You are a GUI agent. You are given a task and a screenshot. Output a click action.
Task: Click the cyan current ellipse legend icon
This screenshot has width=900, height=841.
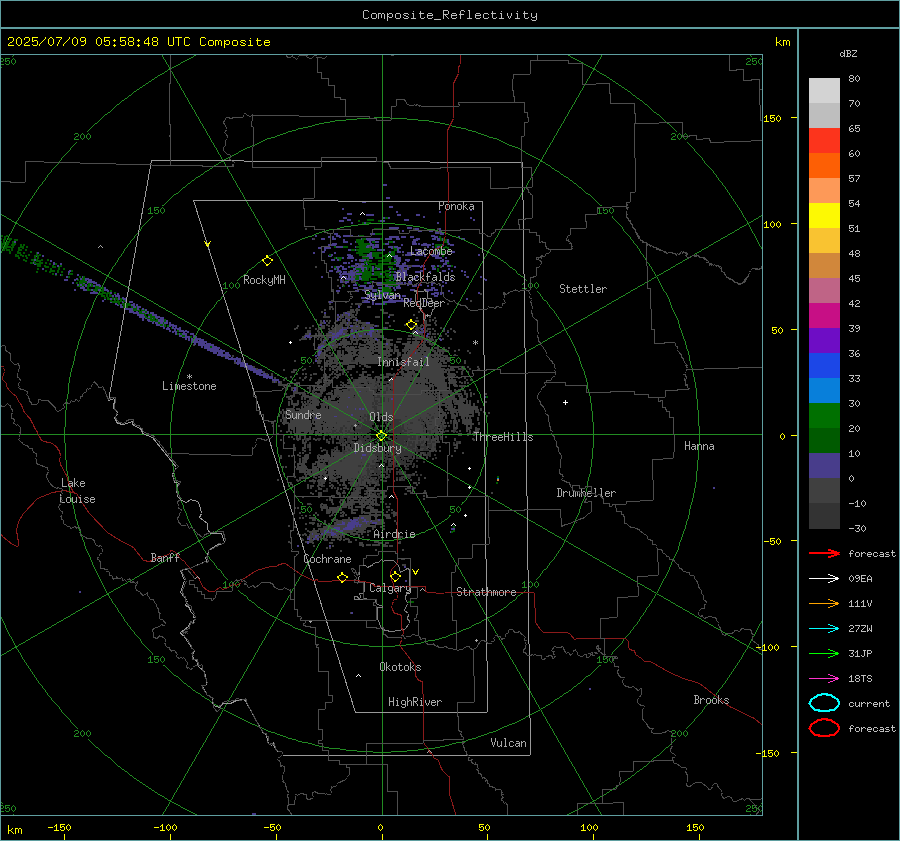pos(824,703)
